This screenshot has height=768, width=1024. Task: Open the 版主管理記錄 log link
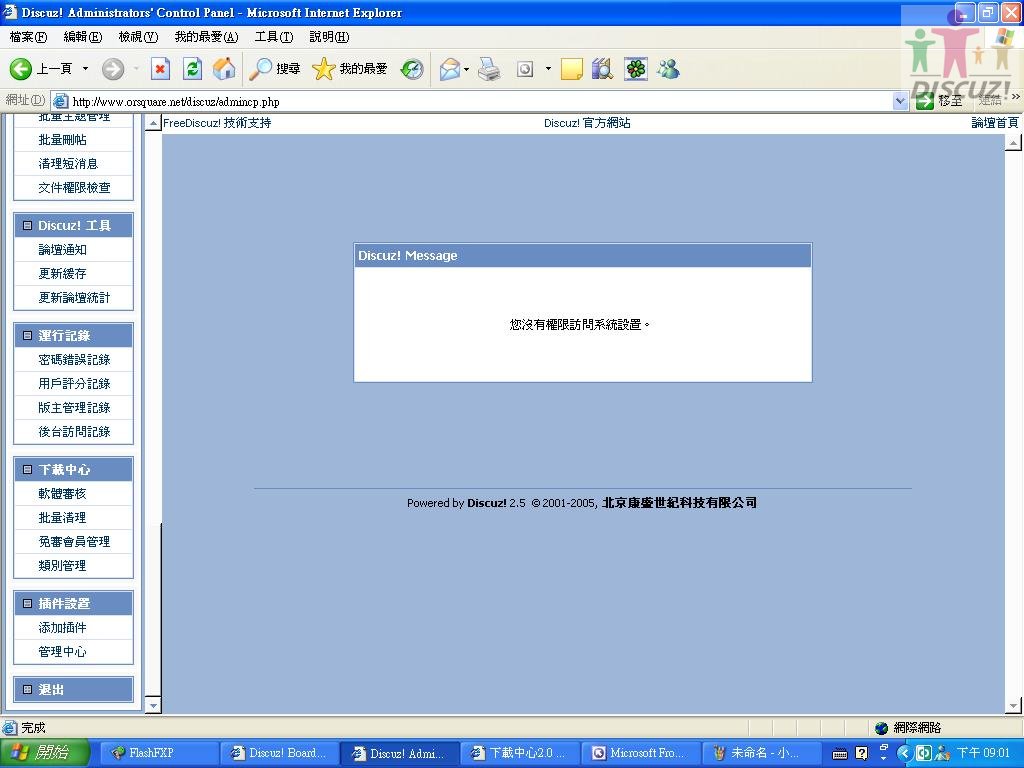tap(74, 408)
